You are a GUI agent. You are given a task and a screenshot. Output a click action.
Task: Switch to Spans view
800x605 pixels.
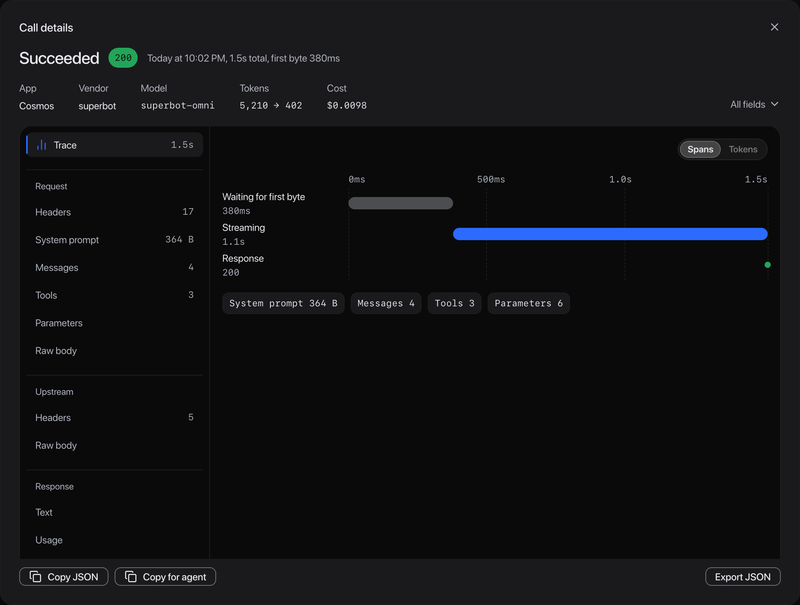[700, 149]
